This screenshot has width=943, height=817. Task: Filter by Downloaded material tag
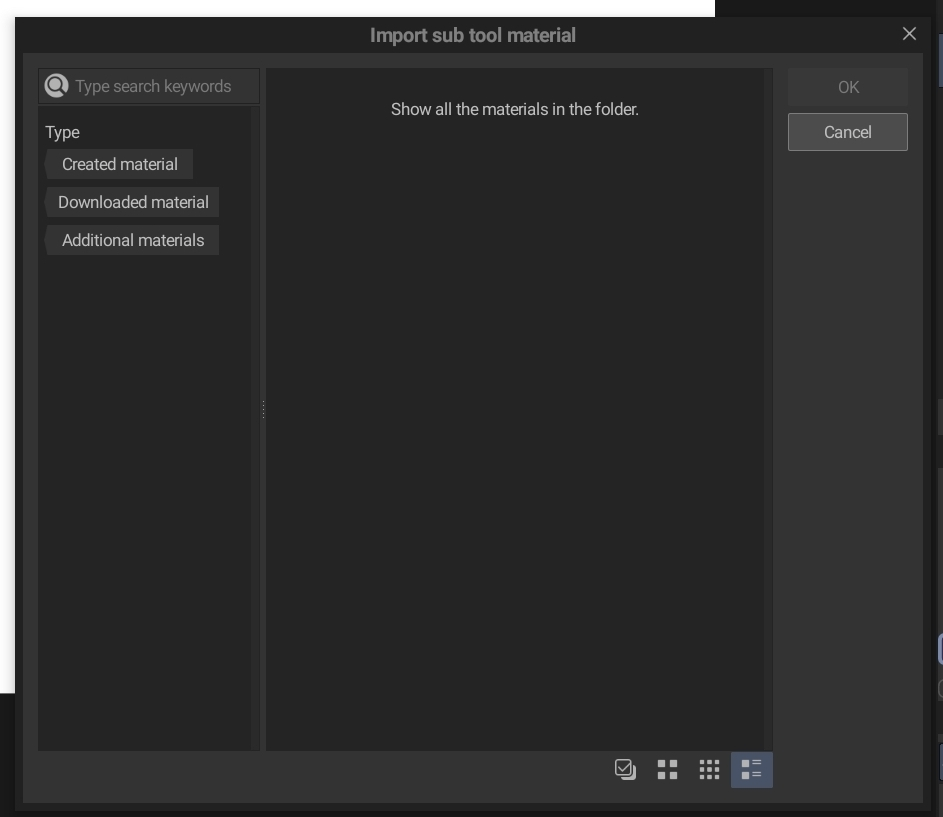(x=132, y=202)
